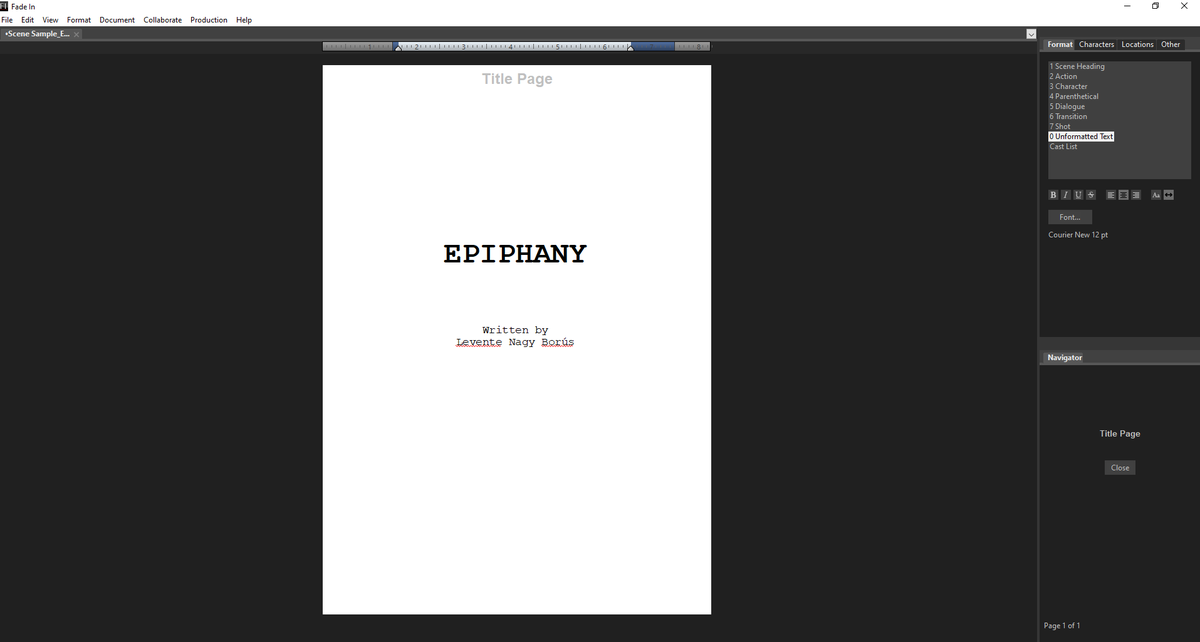The width and height of the screenshot is (1200, 642).
Task: Toggle underline formatting
Action: click(x=1078, y=194)
